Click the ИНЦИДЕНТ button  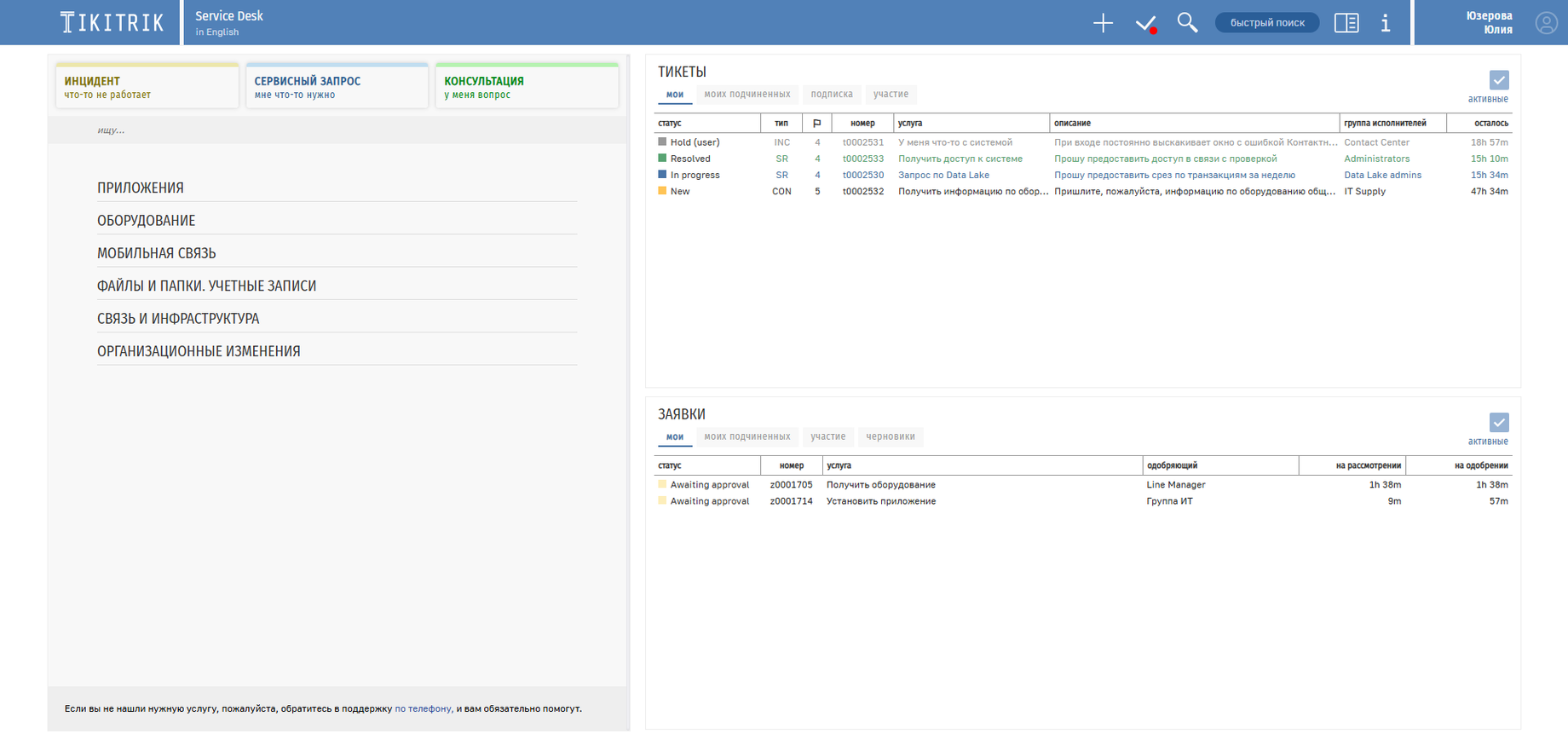pos(147,87)
